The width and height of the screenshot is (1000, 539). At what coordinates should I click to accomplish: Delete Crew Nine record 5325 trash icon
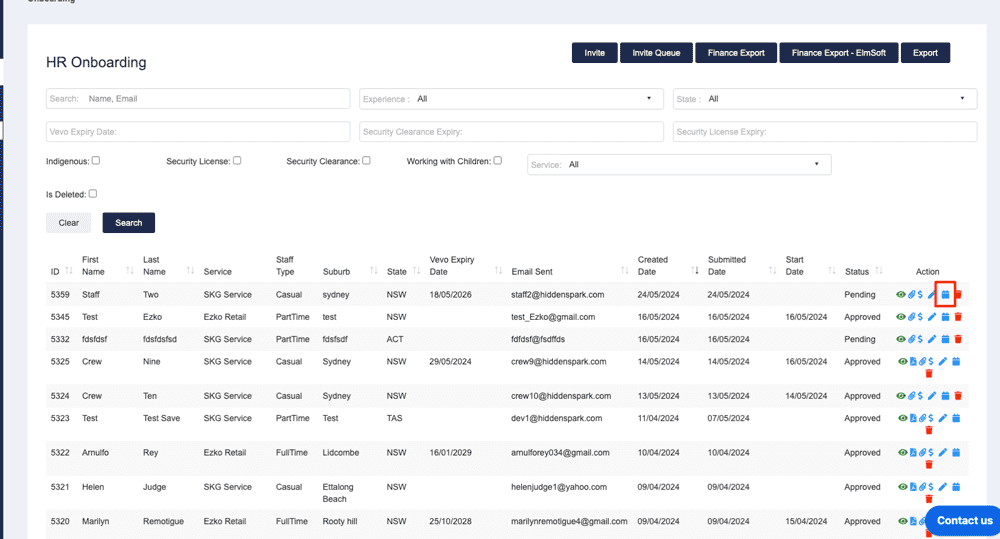(929, 374)
